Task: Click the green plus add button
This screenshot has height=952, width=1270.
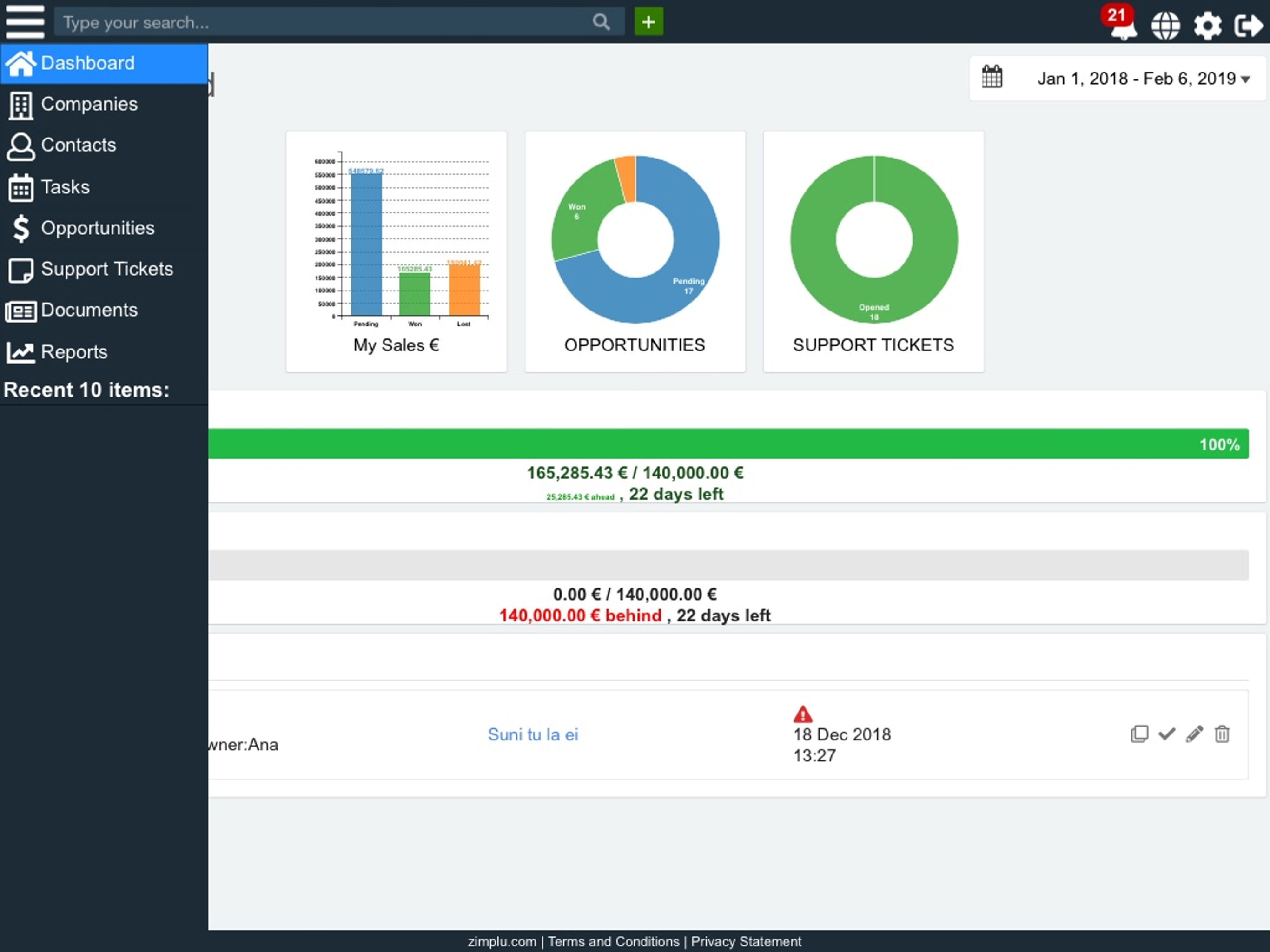Action: 649,22
